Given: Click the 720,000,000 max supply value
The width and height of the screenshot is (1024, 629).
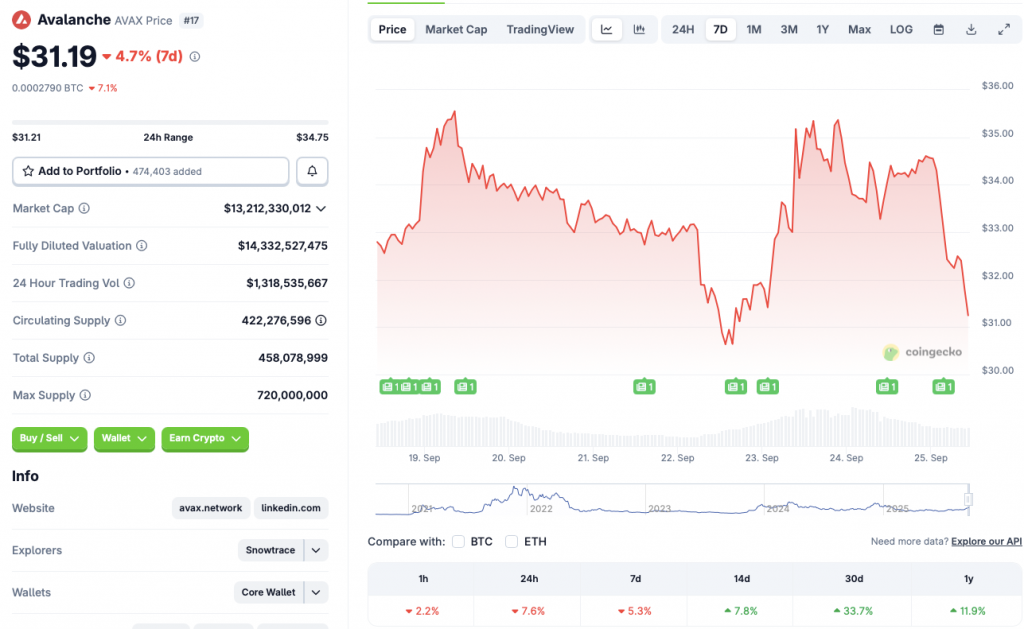Looking at the screenshot, I should pos(293,395).
